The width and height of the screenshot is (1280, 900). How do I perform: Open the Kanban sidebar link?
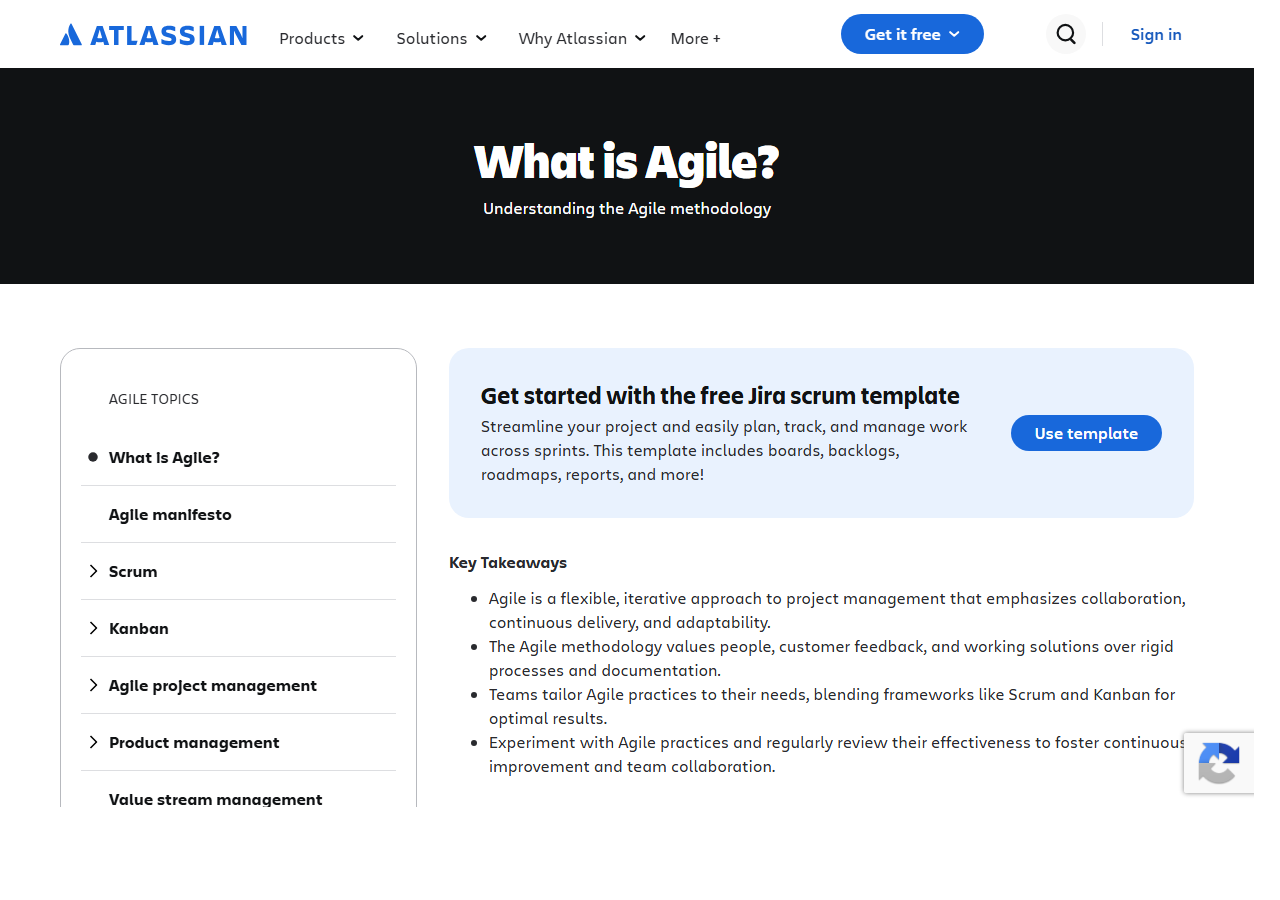point(139,628)
